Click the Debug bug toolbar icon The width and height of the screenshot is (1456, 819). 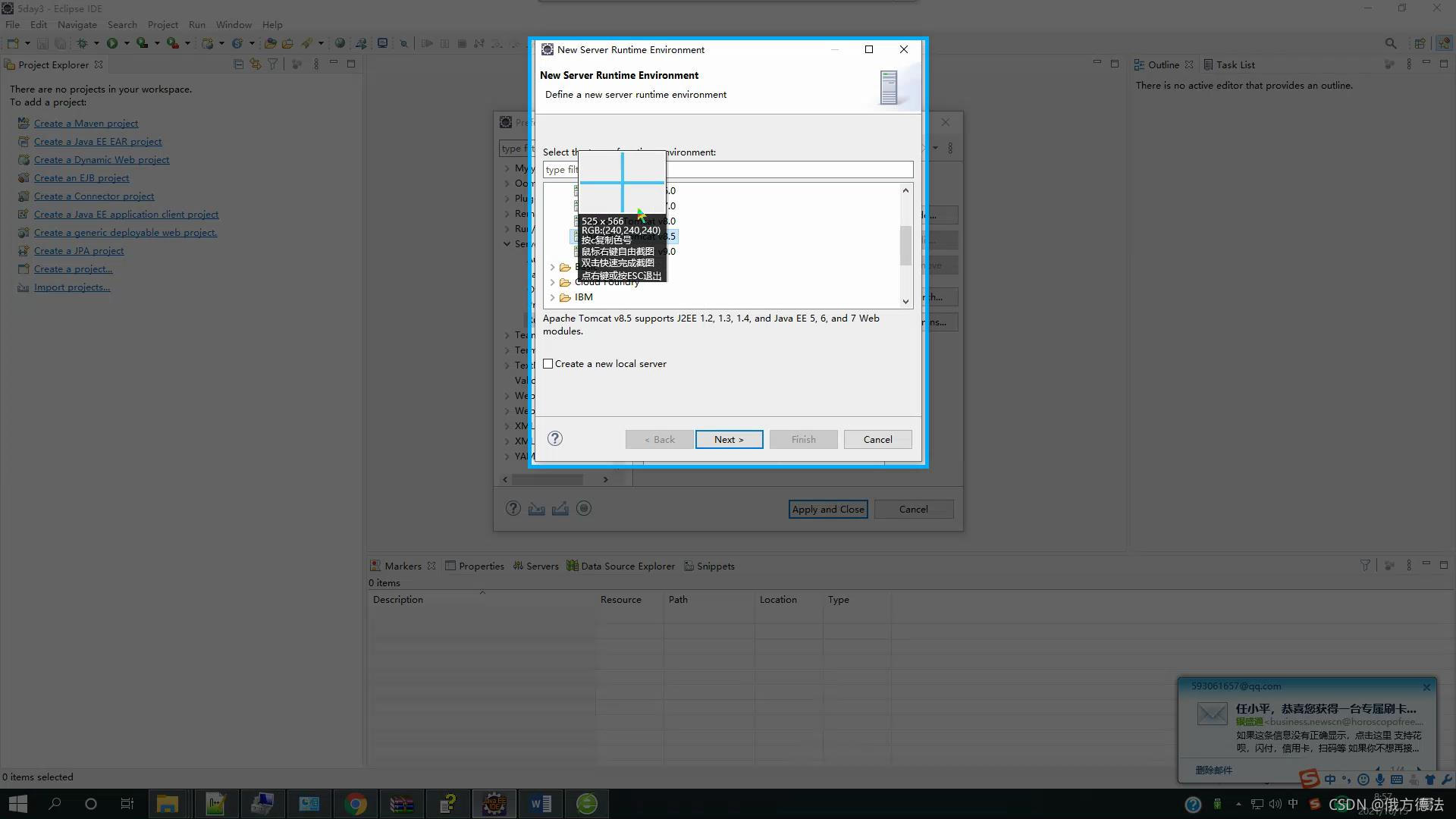(82, 43)
